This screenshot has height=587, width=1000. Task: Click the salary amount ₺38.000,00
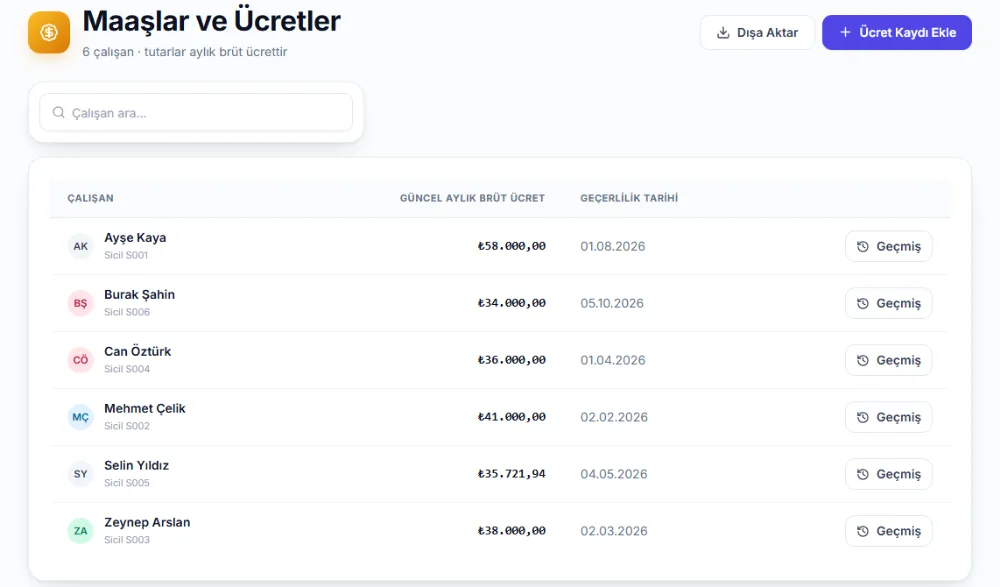[x=511, y=531]
